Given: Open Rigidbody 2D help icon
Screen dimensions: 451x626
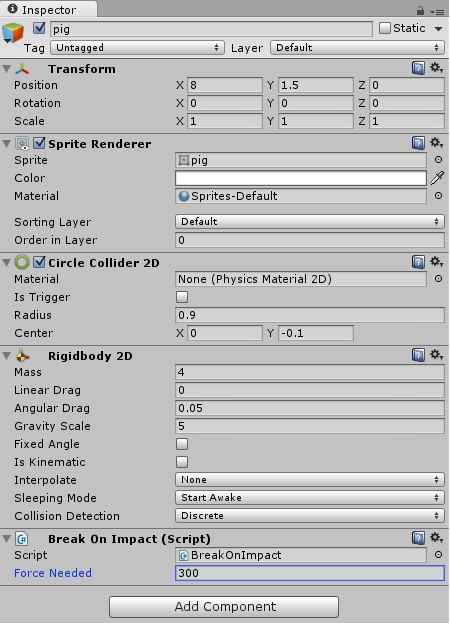Looking at the screenshot, I should 418,355.
